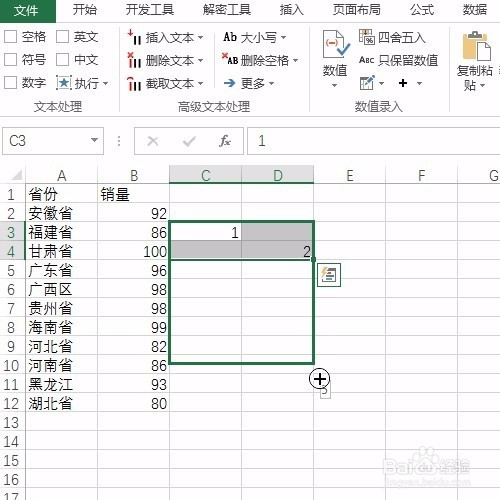Switch to the 开始 (Home) tab

[85, 10]
